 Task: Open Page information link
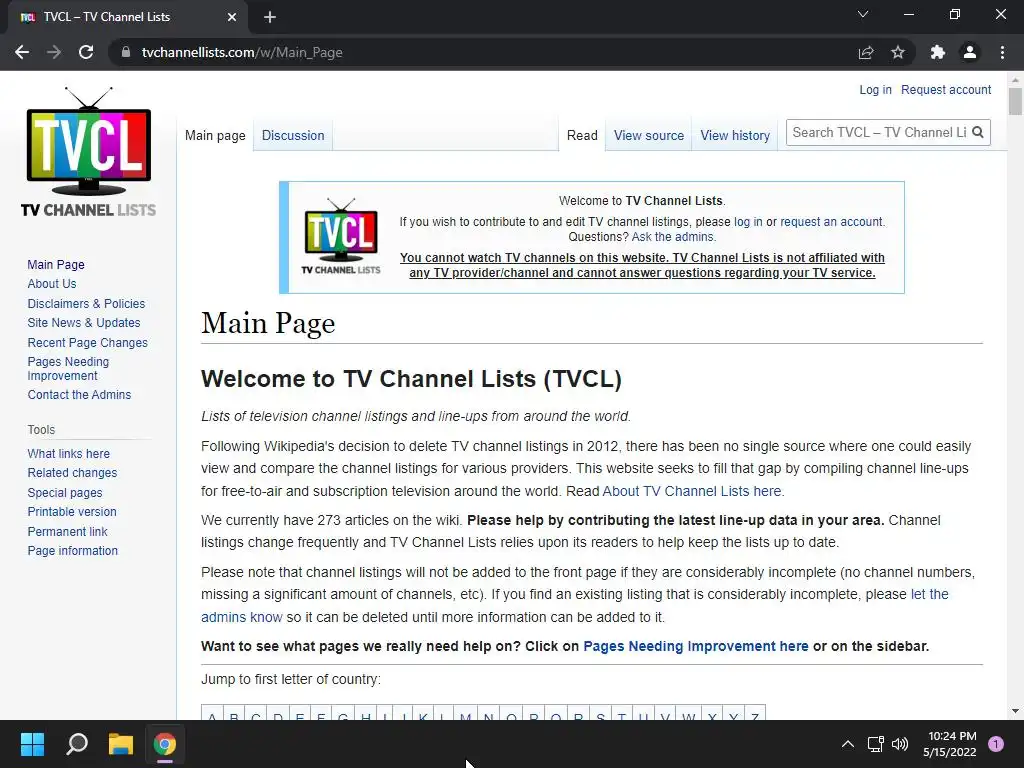(x=72, y=551)
